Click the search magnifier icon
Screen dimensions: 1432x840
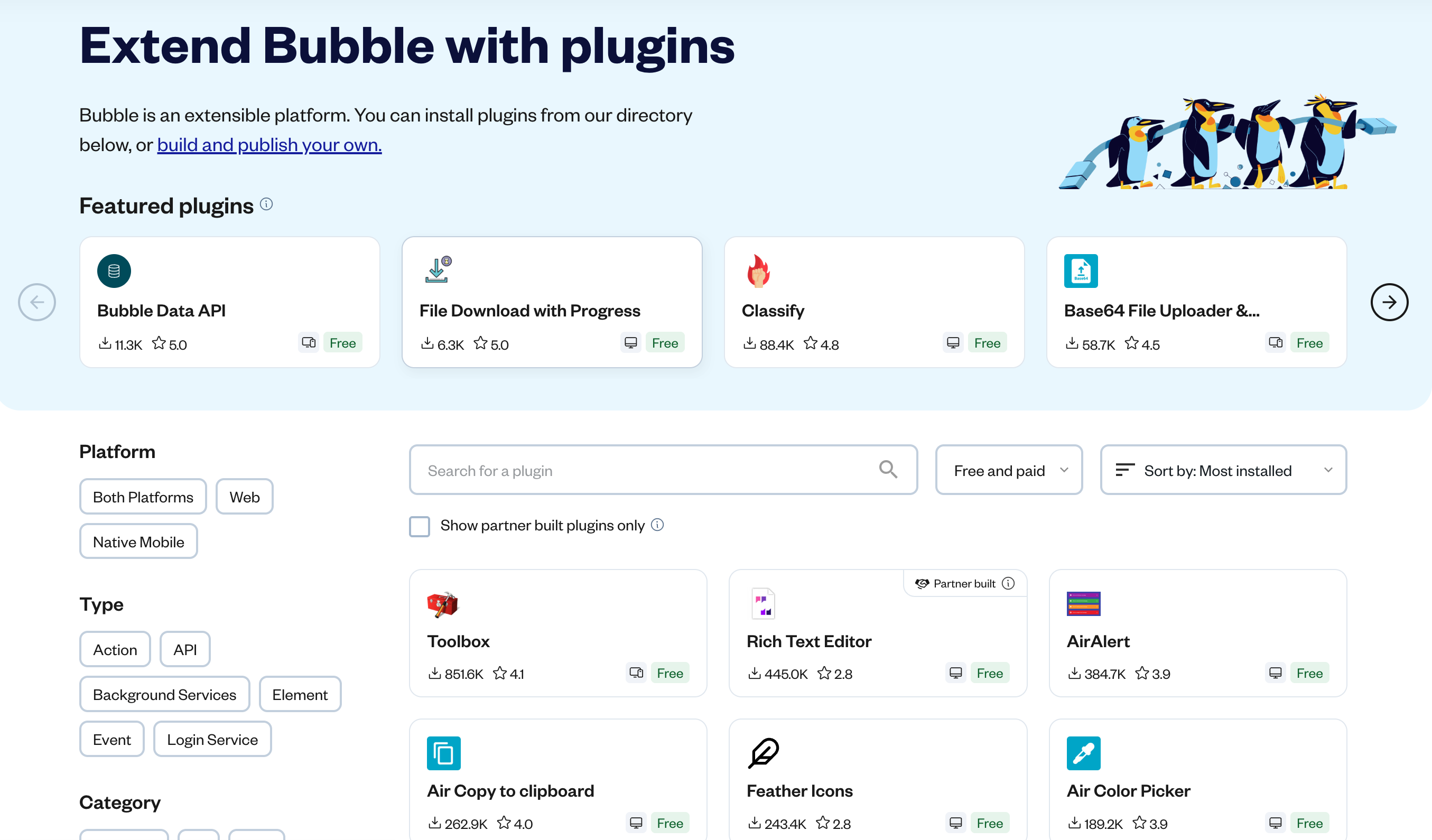(889, 470)
